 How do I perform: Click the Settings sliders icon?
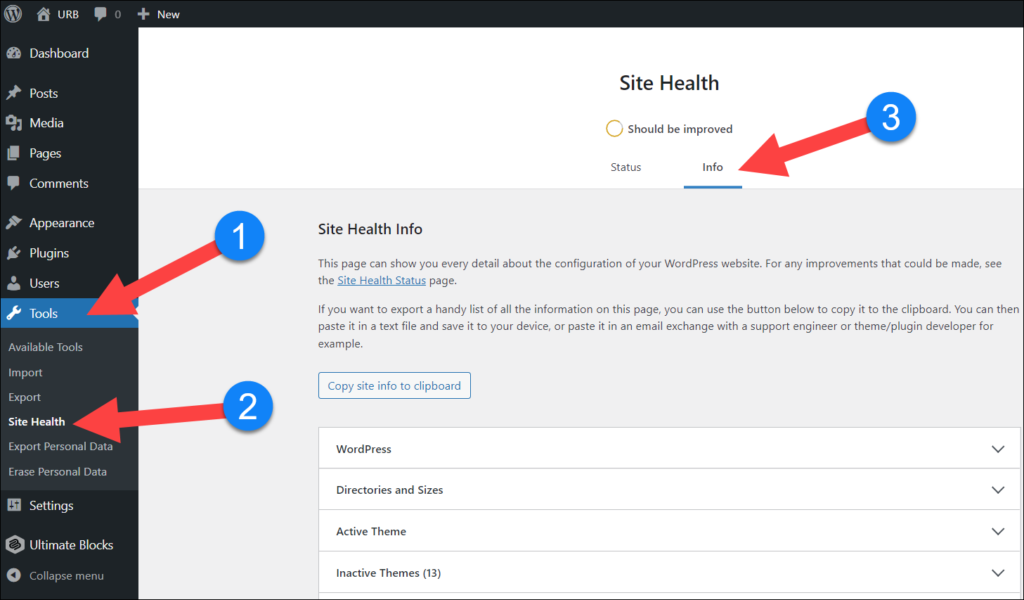[14, 505]
